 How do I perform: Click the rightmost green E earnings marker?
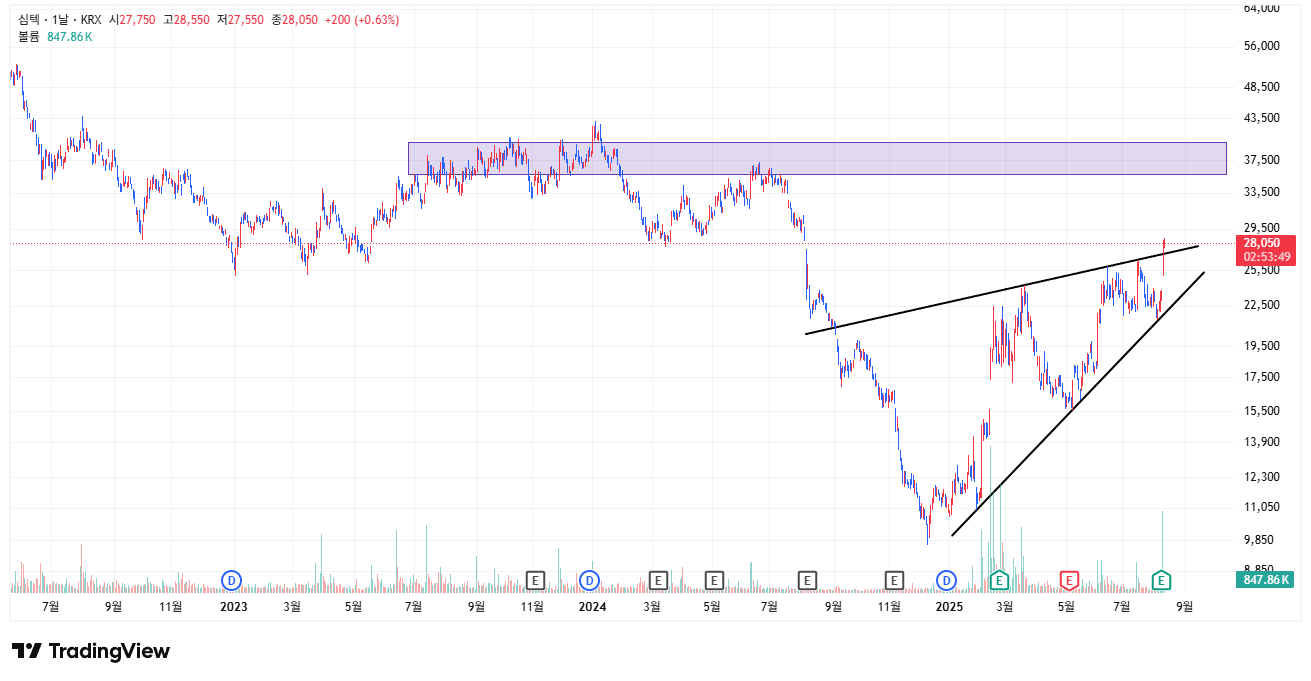tap(1161, 579)
